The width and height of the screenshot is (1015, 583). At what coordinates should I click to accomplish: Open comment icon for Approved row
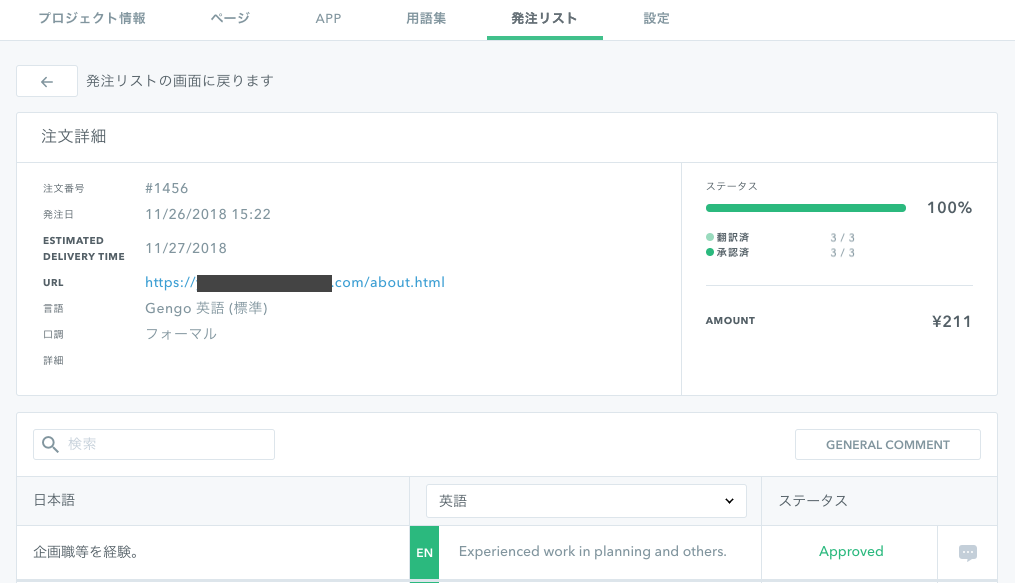point(968,553)
